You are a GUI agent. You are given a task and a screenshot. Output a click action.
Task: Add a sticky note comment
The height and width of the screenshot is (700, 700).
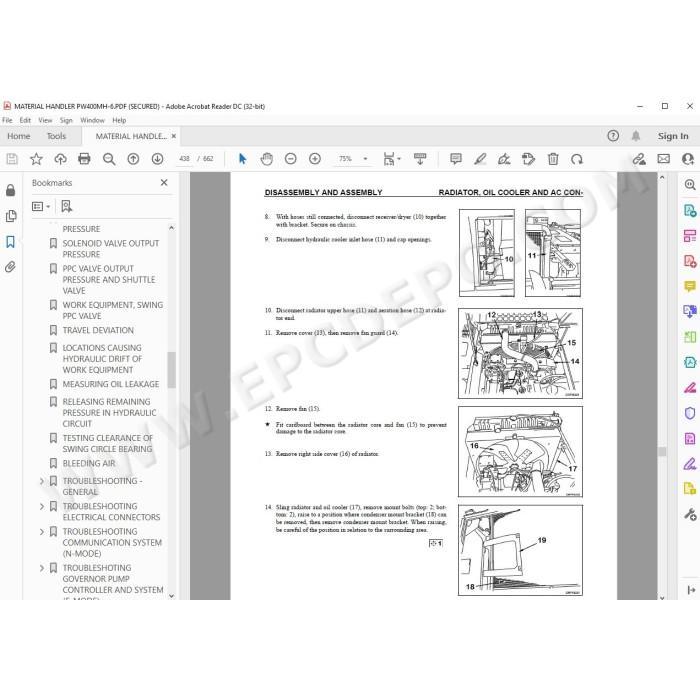pyautogui.click(x=456, y=159)
